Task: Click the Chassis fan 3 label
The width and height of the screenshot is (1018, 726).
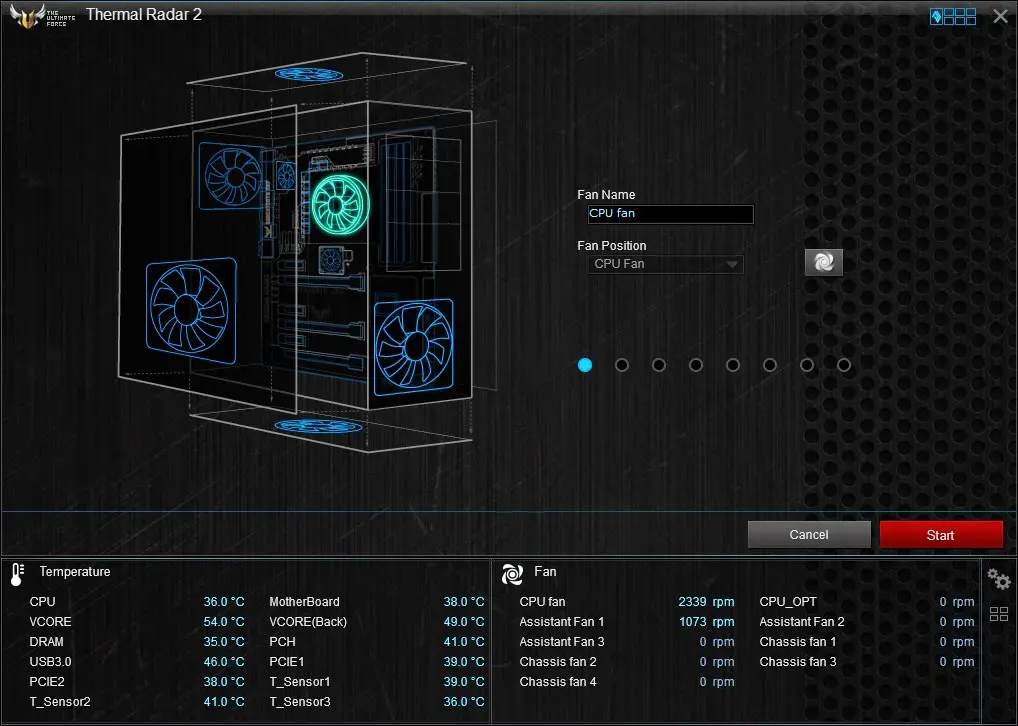Action: pos(798,662)
